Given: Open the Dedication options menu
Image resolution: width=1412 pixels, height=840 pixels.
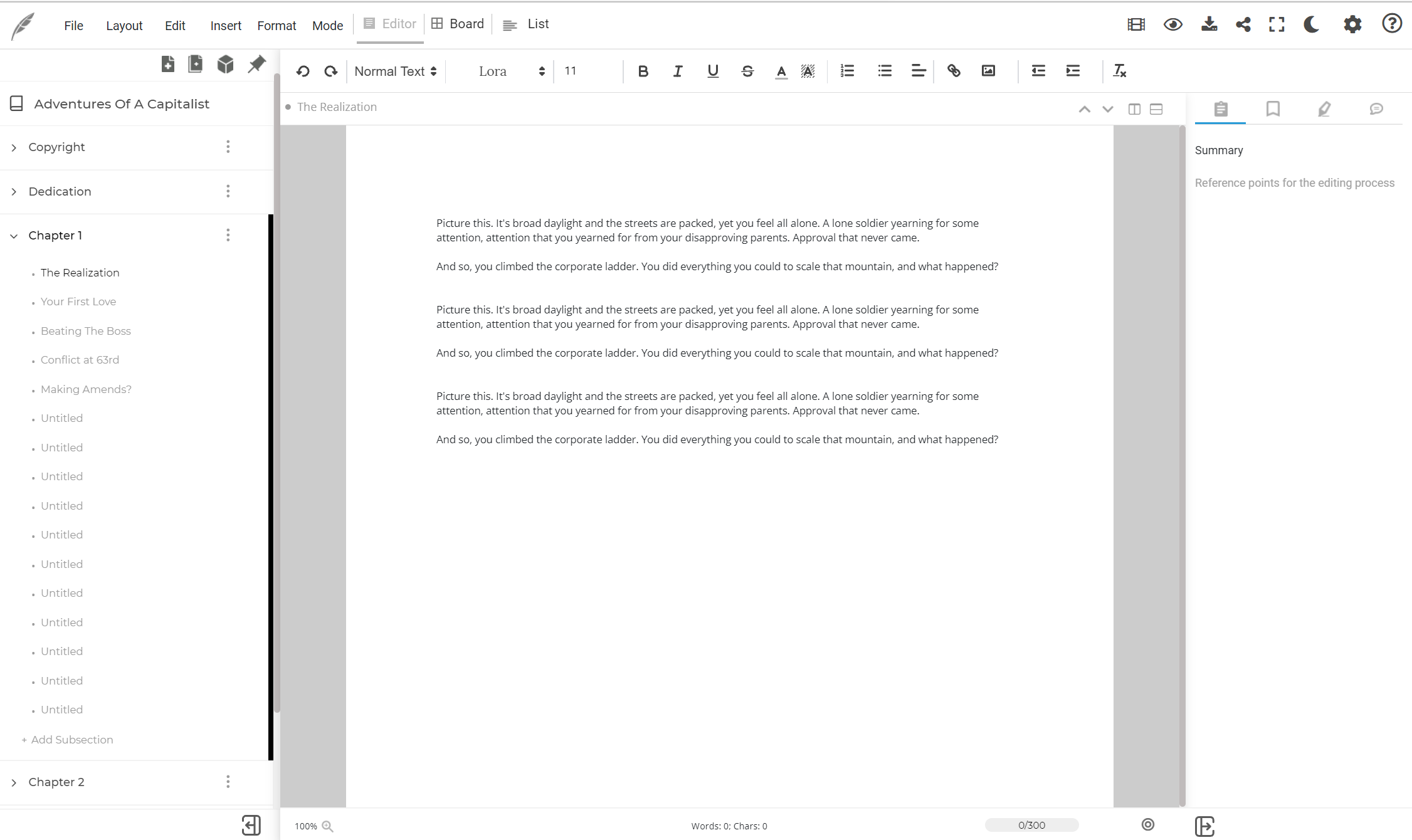Looking at the screenshot, I should (x=228, y=191).
